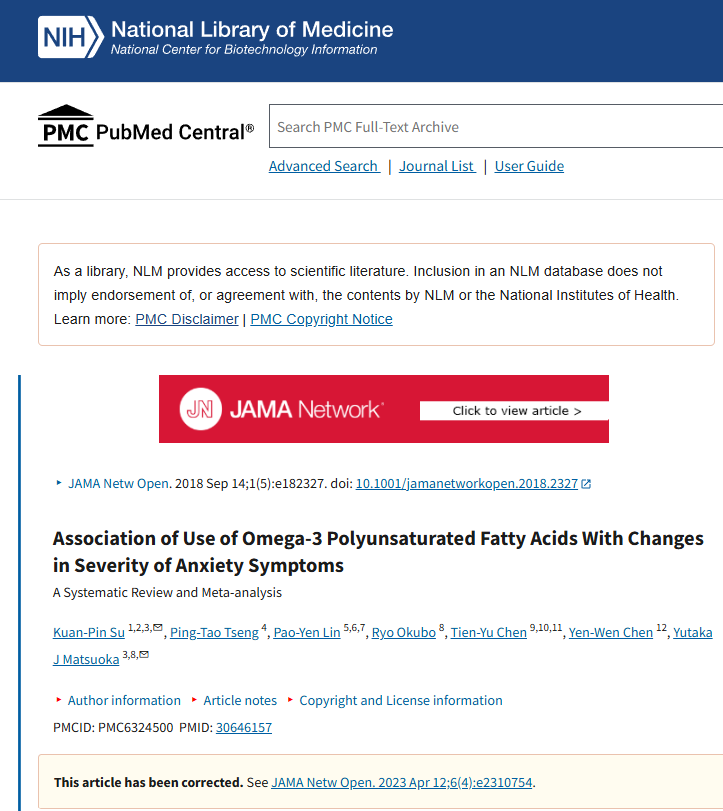Open the PMID 30646157 link
Image resolution: width=723 pixels, height=811 pixels.
click(x=244, y=727)
